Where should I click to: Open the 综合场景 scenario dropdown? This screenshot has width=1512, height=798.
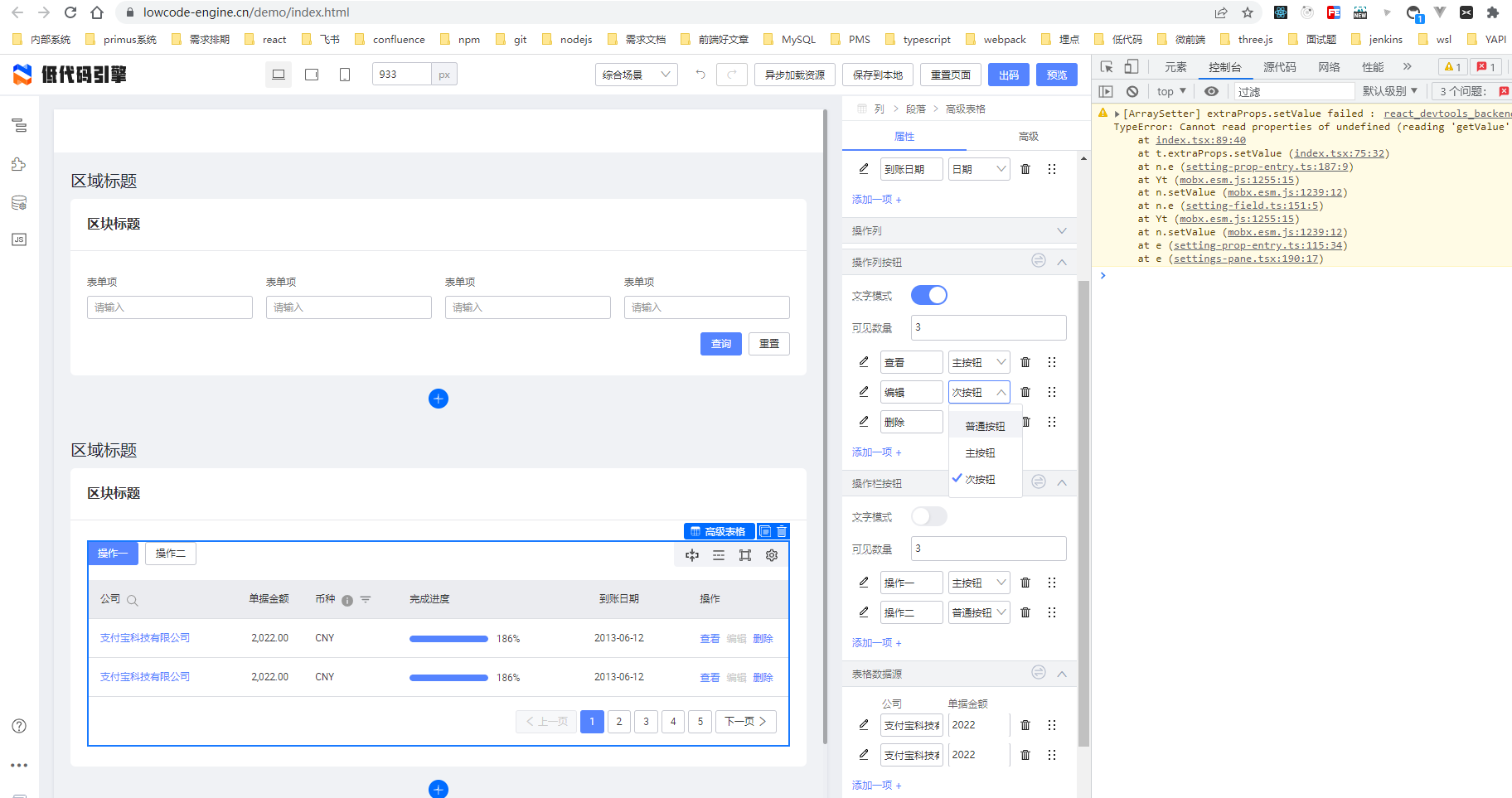point(637,75)
